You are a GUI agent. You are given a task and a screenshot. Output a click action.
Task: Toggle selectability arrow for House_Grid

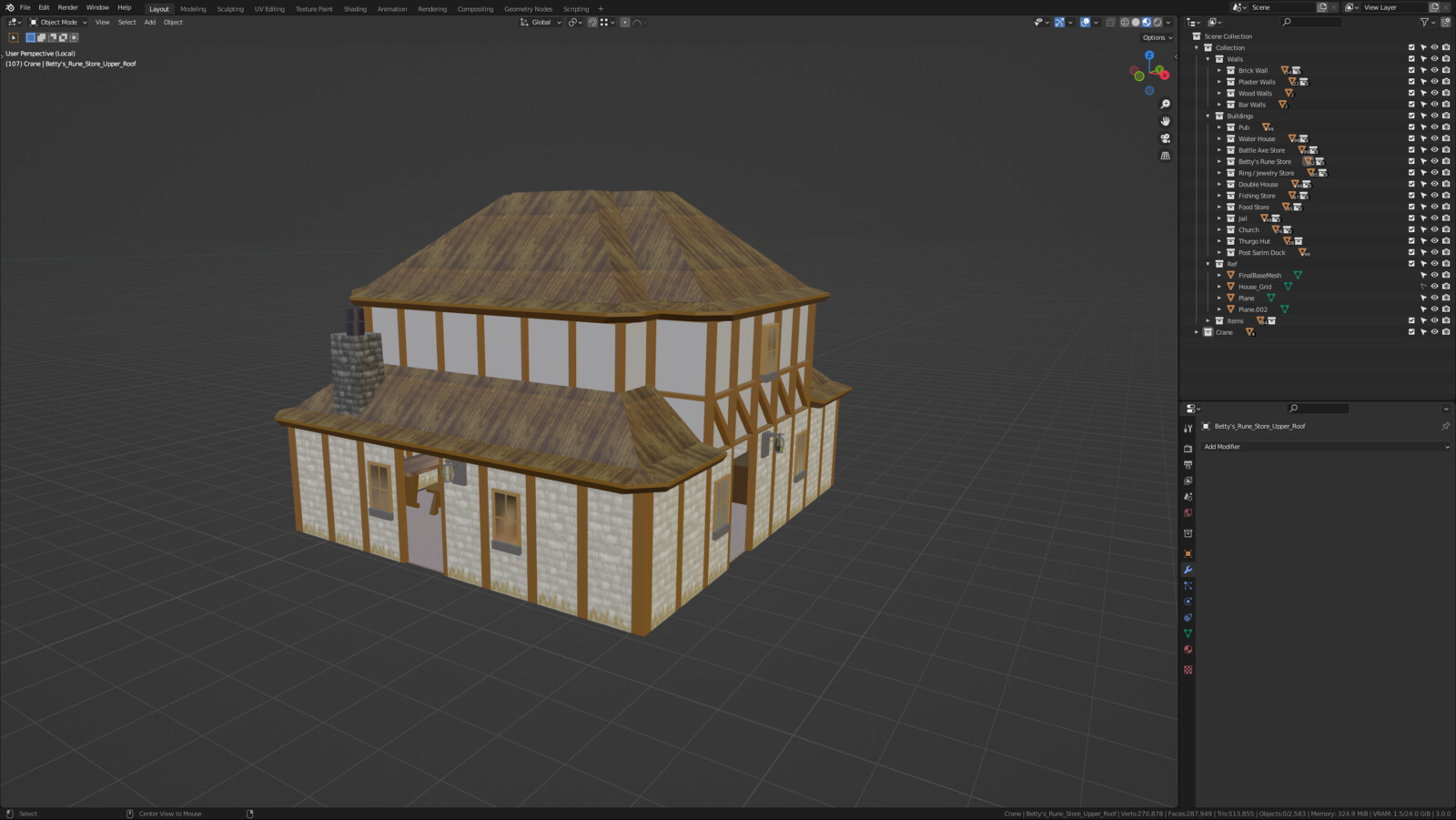(x=1423, y=287)
